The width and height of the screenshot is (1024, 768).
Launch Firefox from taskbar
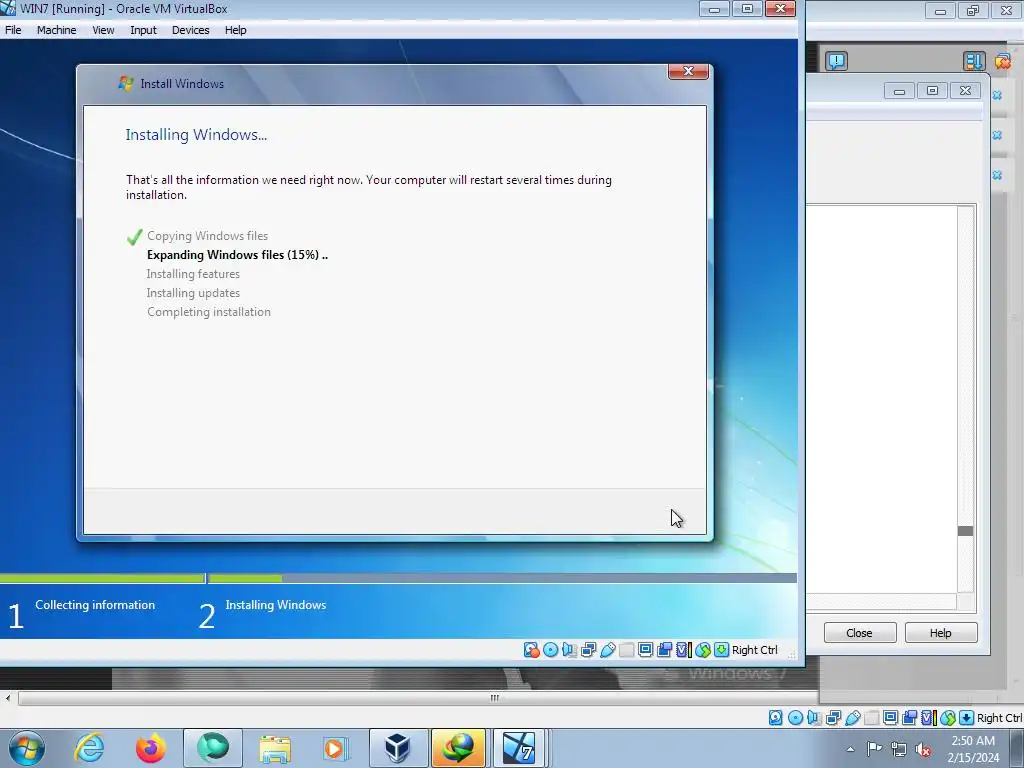[151, 748]
